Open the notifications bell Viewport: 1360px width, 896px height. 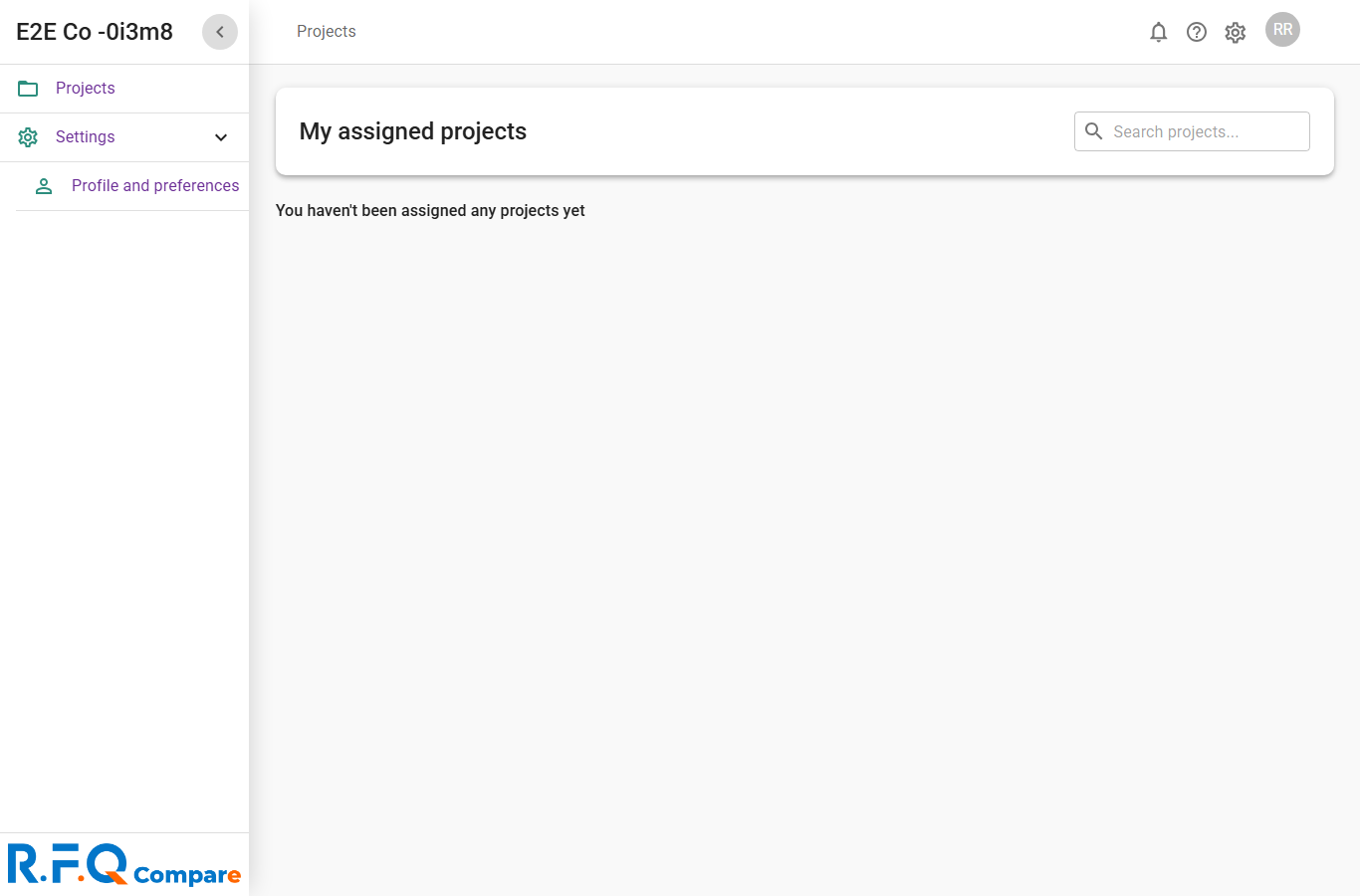(x=1158, y=32)
